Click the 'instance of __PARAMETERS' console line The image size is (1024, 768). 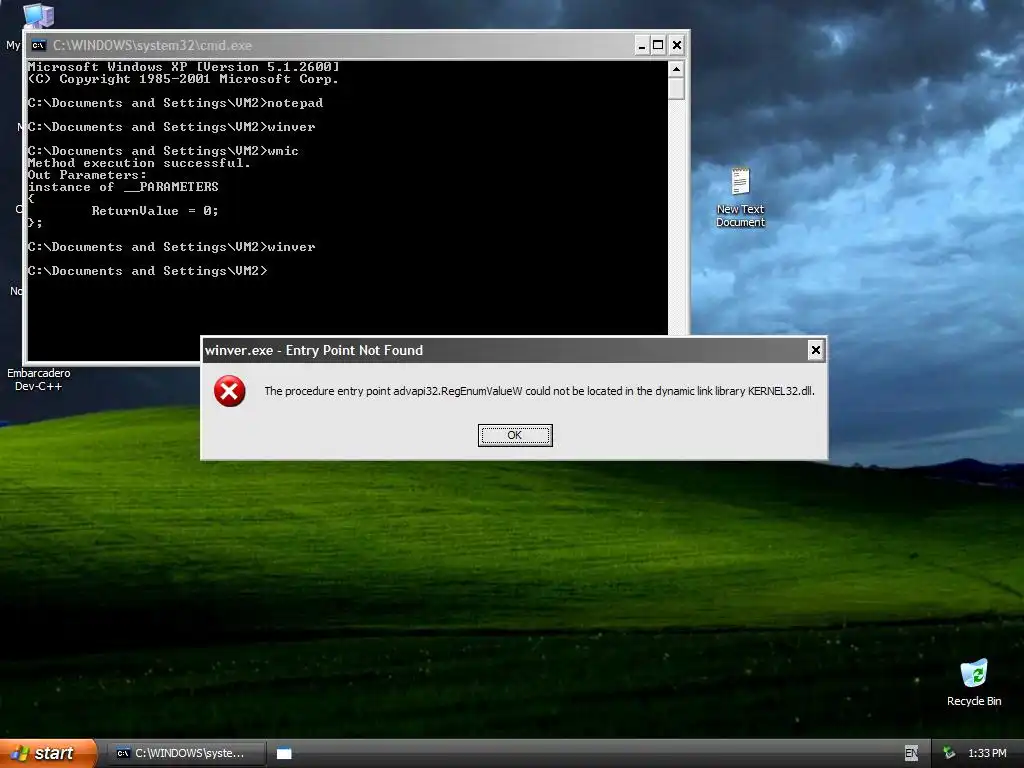pos(123,187)
